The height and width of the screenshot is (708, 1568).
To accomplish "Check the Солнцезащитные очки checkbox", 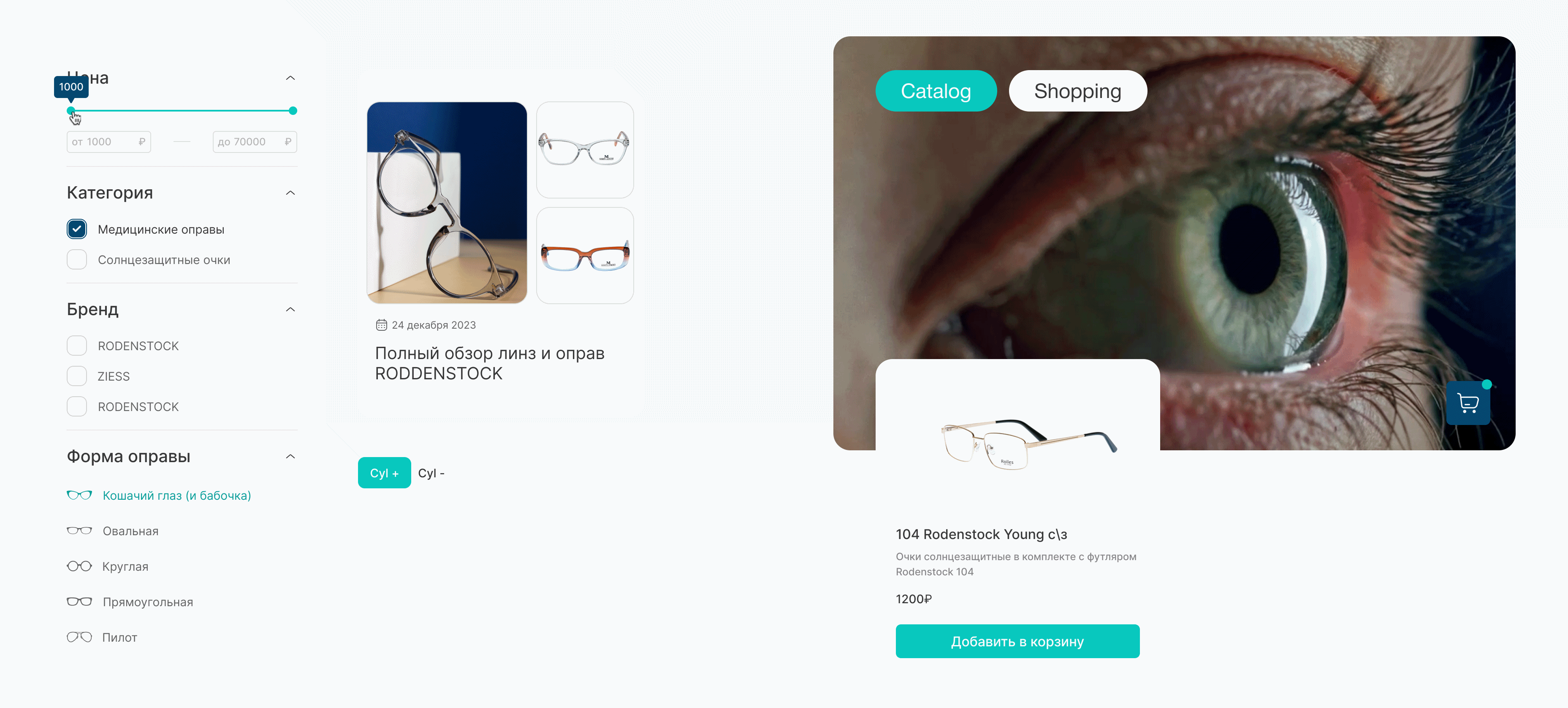I will pyautogui.click(x=77, y=259).
